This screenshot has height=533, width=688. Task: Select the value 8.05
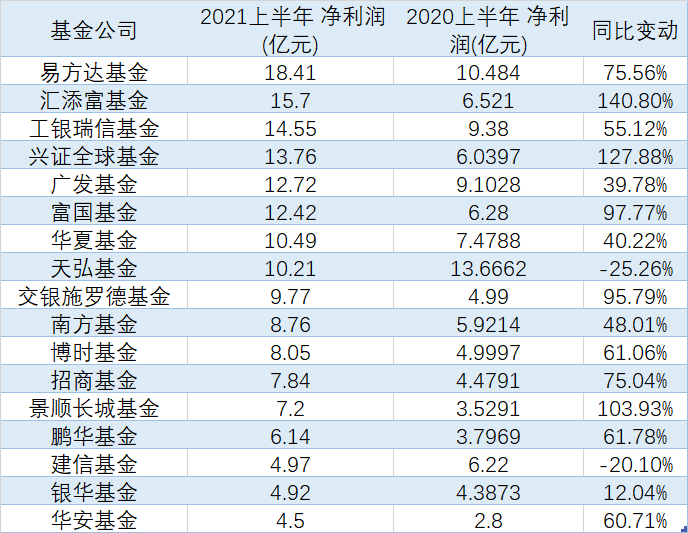point(290,353)
